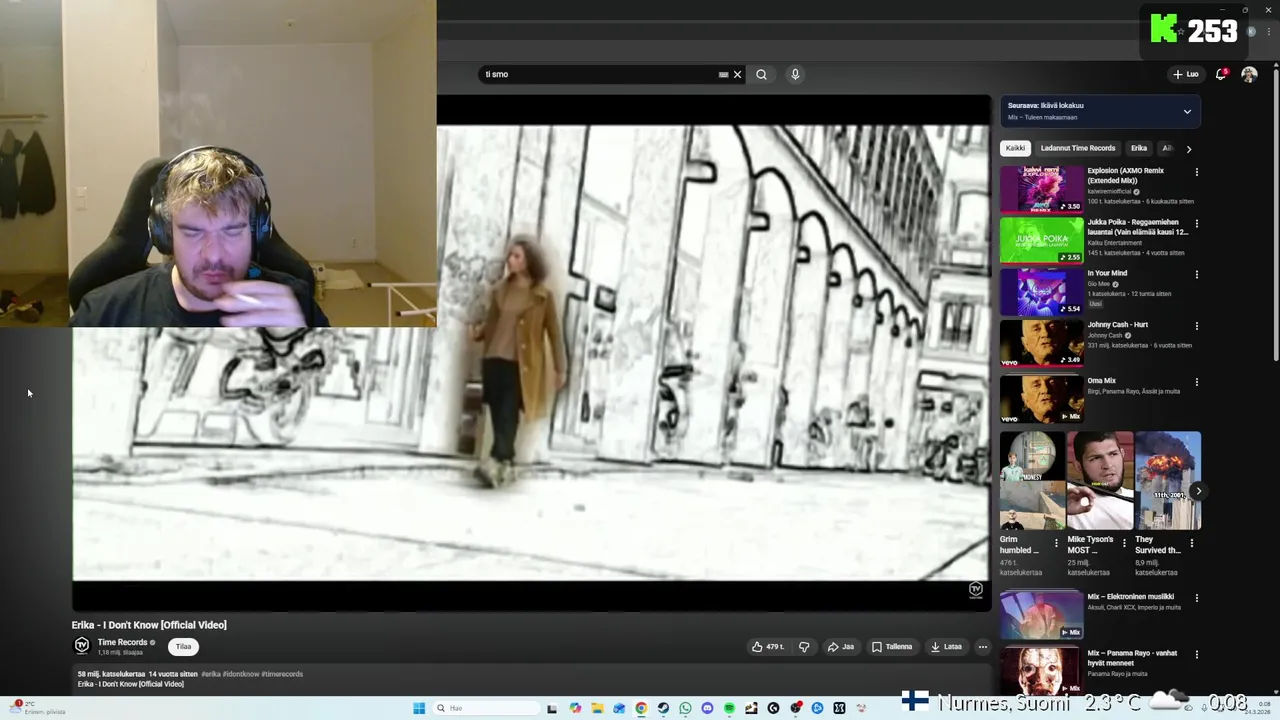Open options menu for Jukka Poika video
This screenshot has height=720, width=1280.
pyautogui.click(x=1196, y=223)
